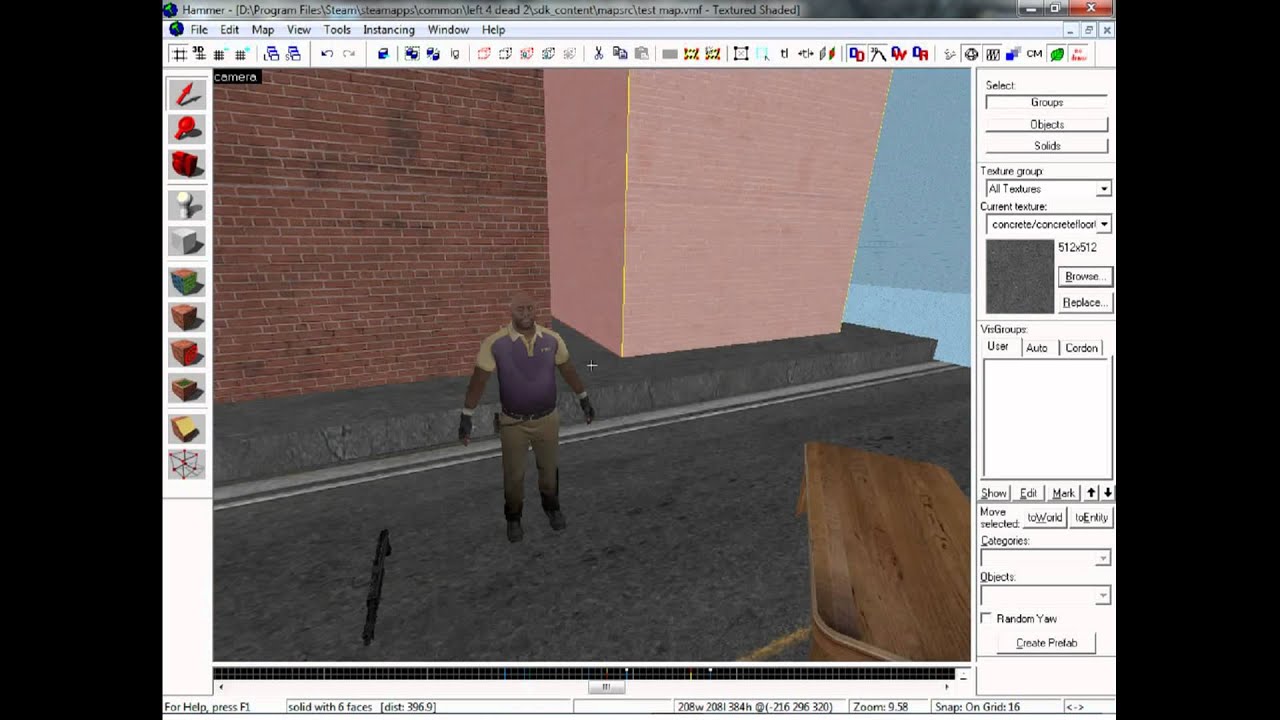This screenshot has height=720, width=1280.
Task: Click the larger grid icon
Action: point(241,54)
